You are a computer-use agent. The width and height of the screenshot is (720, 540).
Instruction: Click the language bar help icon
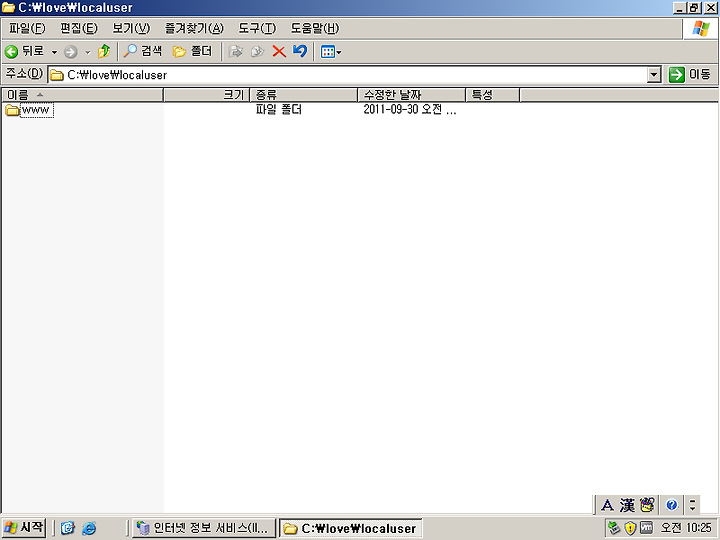(672, 505)
